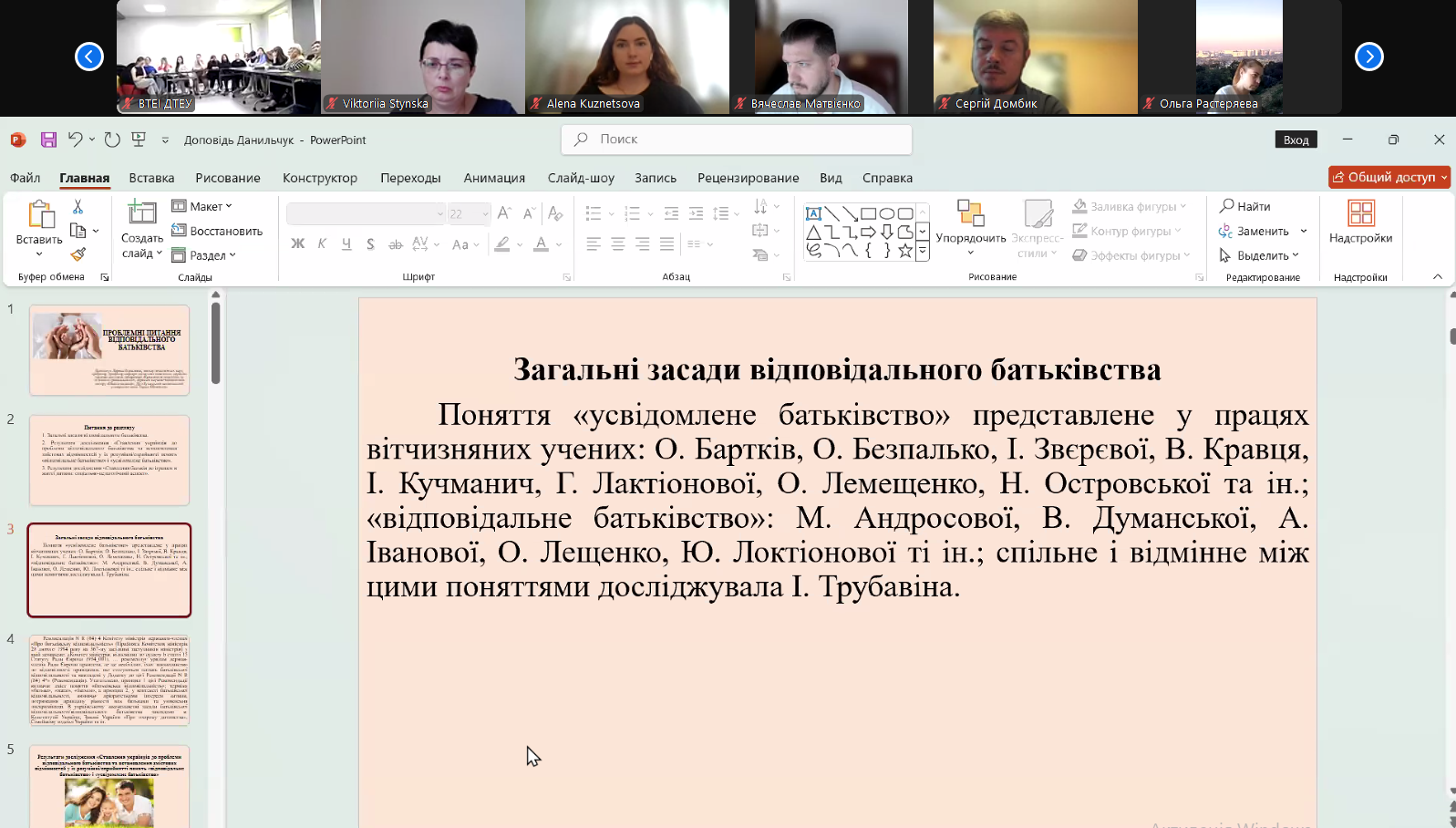This screenshot has height=828, width=1456.
Task: Toggle bold (Ж) formatting
Action: [x=297, y=244]
